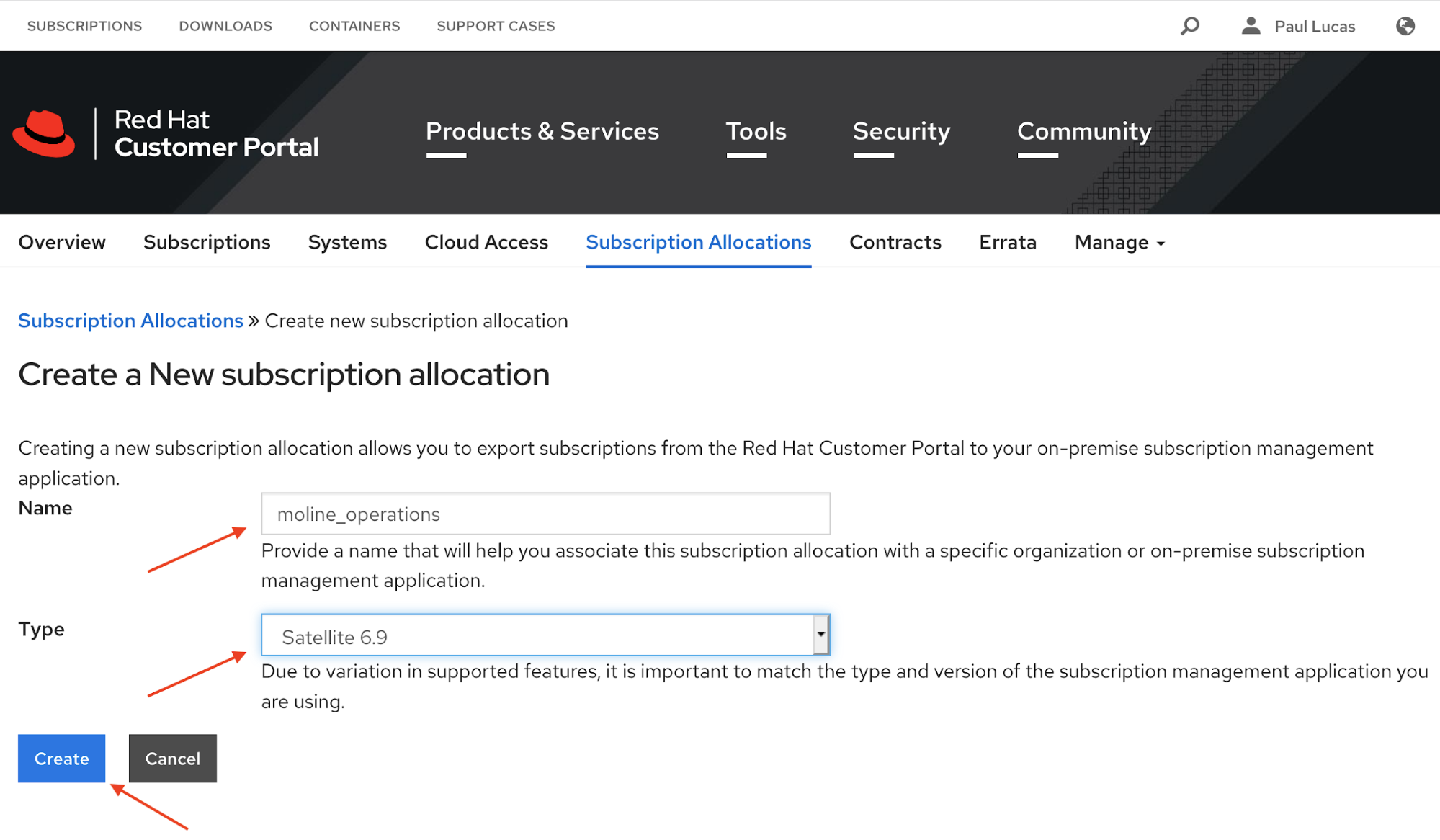Open the Security menu

point(901,132)
